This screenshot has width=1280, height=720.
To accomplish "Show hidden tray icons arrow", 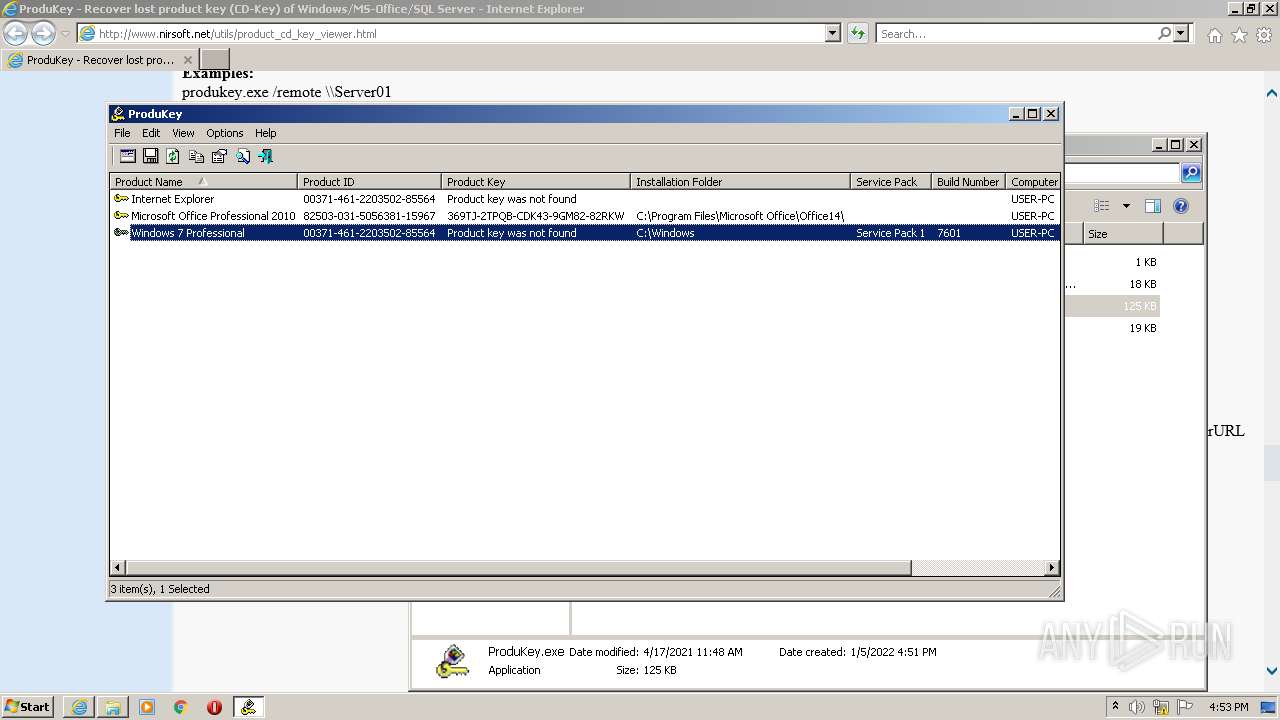I will click(1115, 706).
